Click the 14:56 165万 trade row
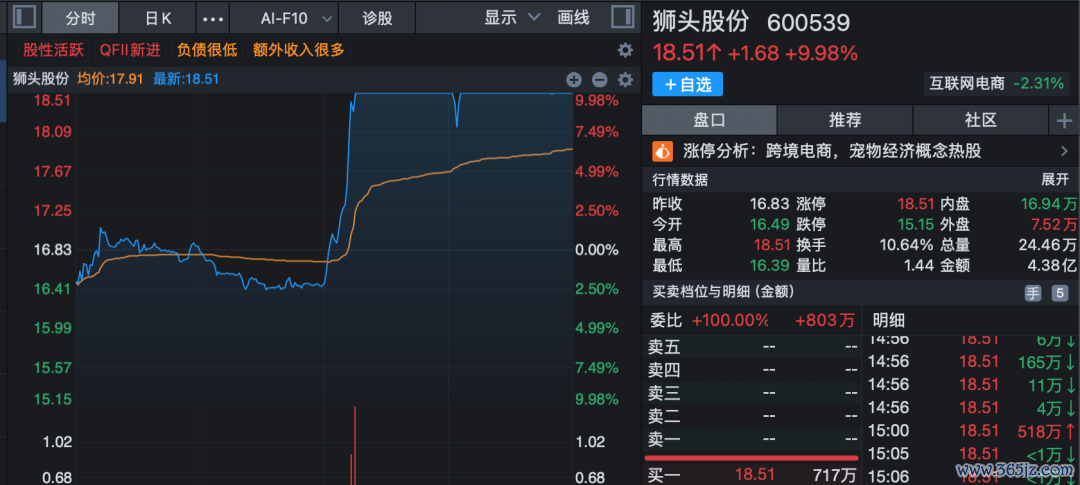The height and width of the screenshot is (485, 1080). point(971,361)
